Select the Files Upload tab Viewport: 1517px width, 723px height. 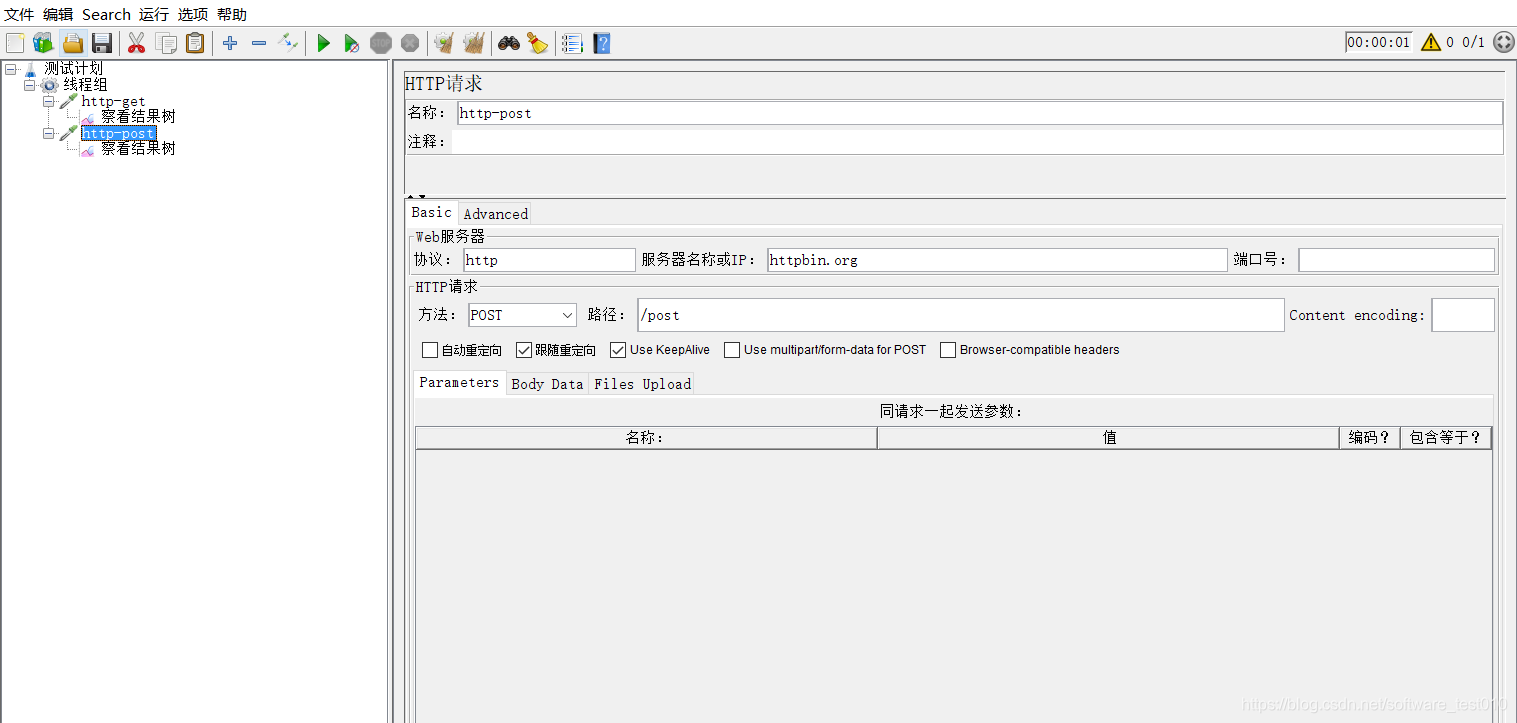point(642,383)
